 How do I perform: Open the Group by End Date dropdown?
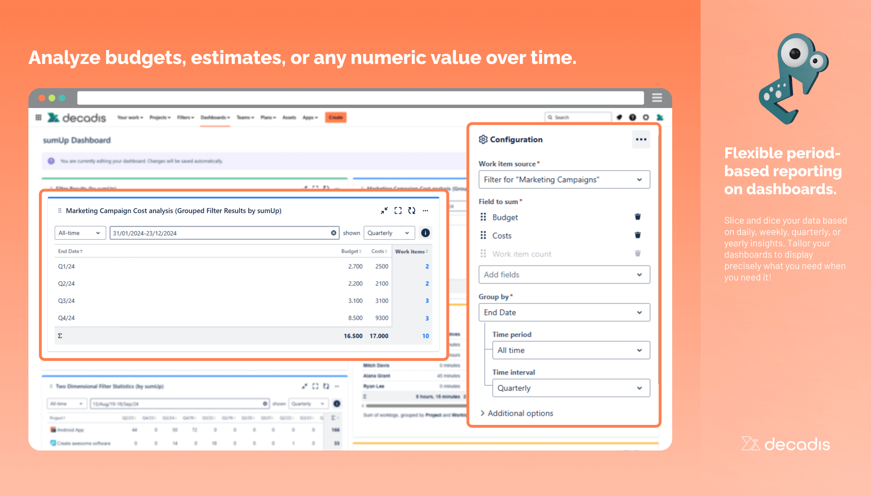564,312
